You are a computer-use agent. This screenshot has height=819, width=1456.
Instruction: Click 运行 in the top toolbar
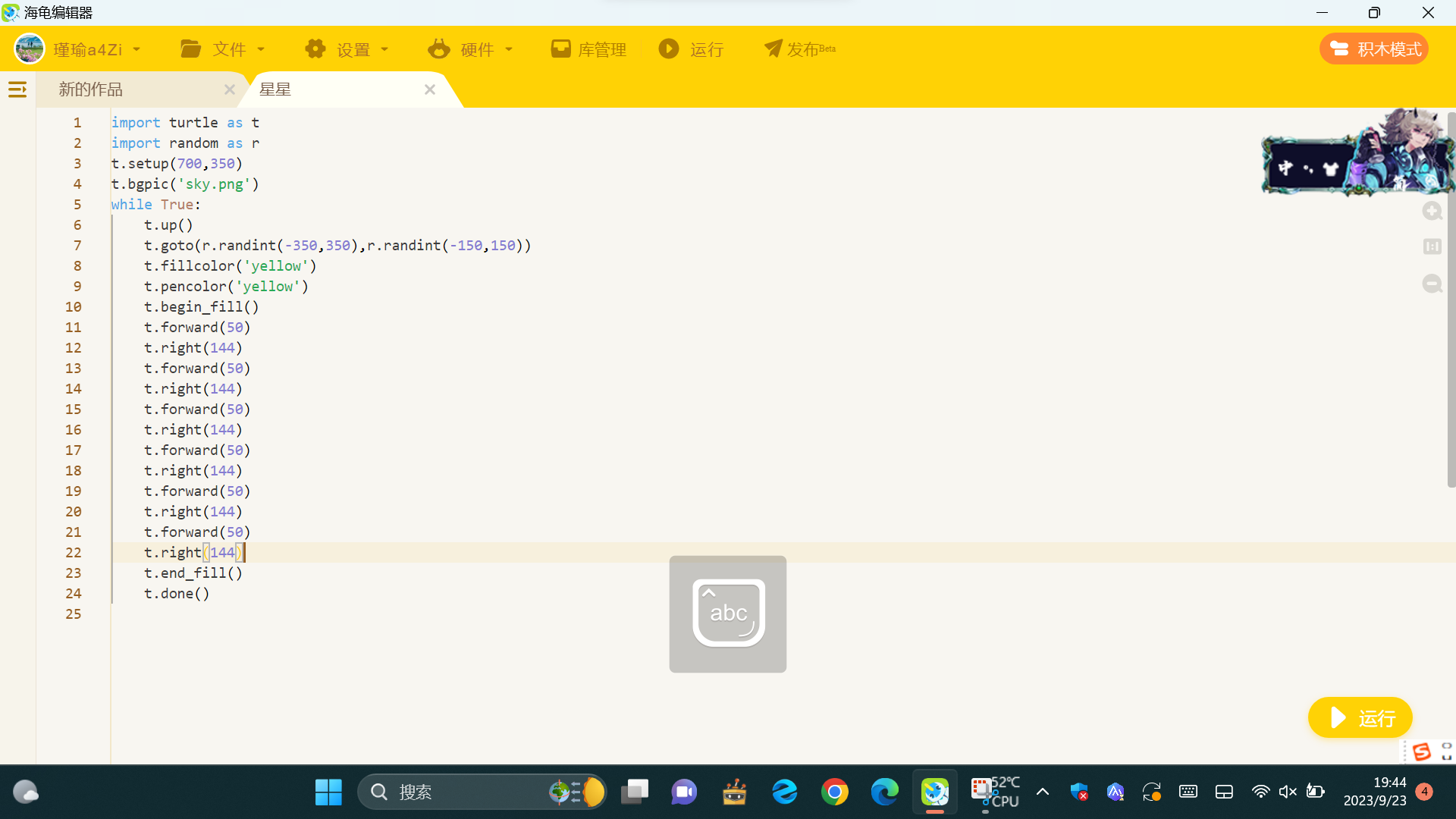click(691, 49)
